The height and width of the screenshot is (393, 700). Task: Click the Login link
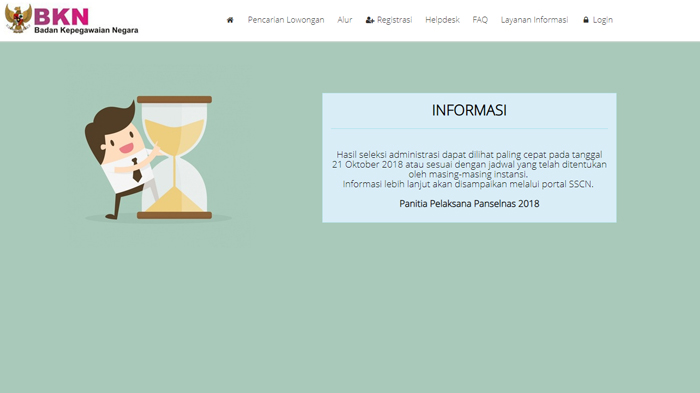coord(598,20)
